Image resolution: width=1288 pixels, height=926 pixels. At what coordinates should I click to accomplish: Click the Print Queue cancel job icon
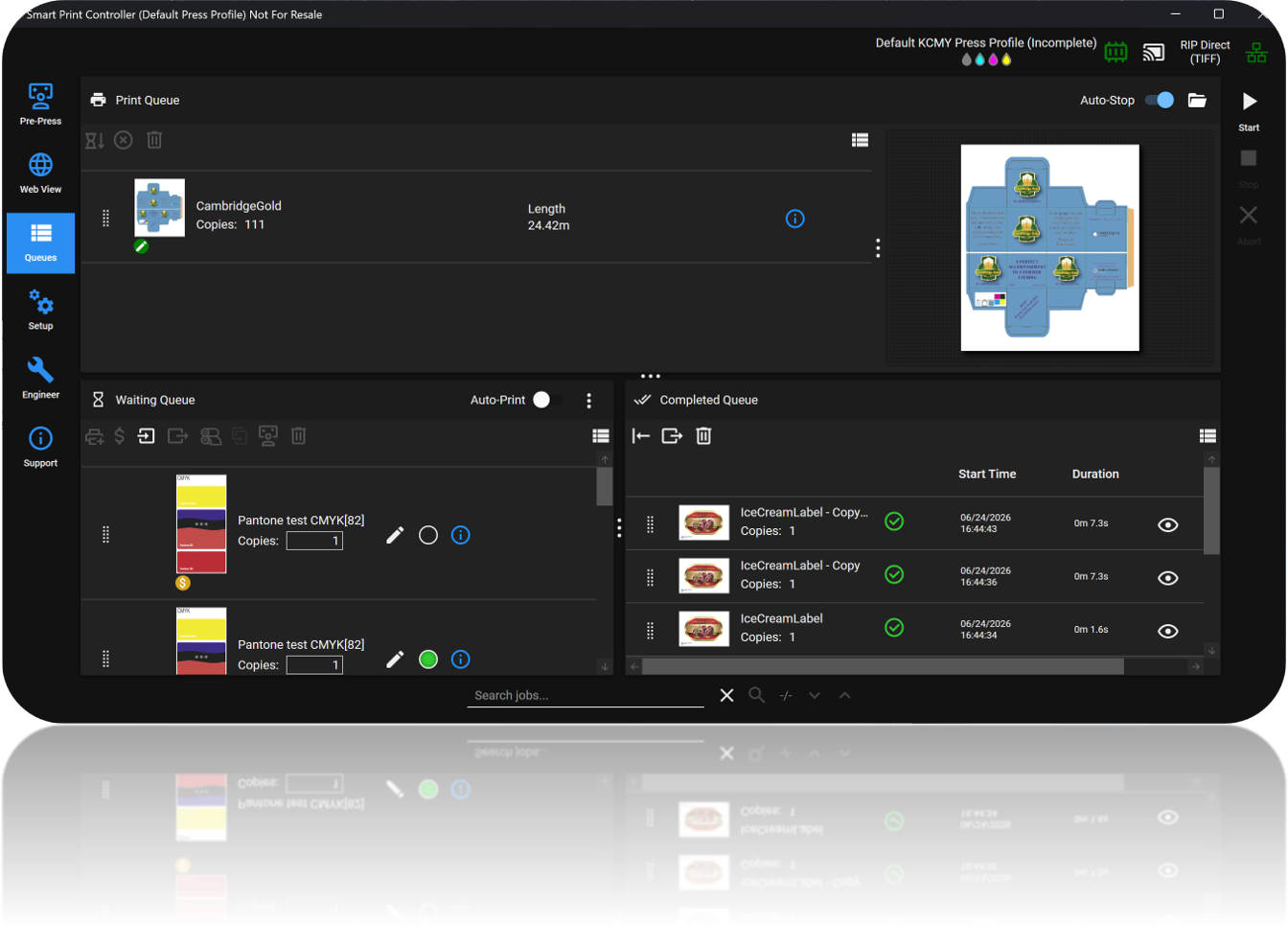coord(124,140)
